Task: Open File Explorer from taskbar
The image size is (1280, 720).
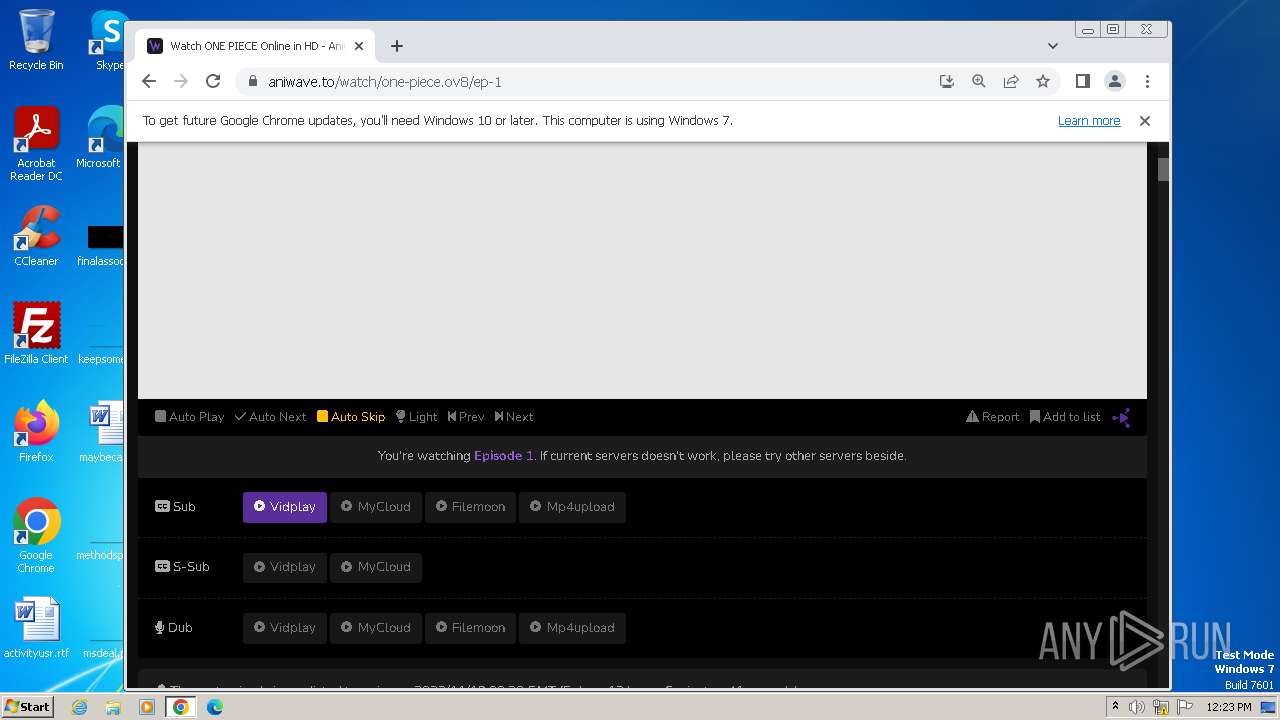Action: coord(113,707)
